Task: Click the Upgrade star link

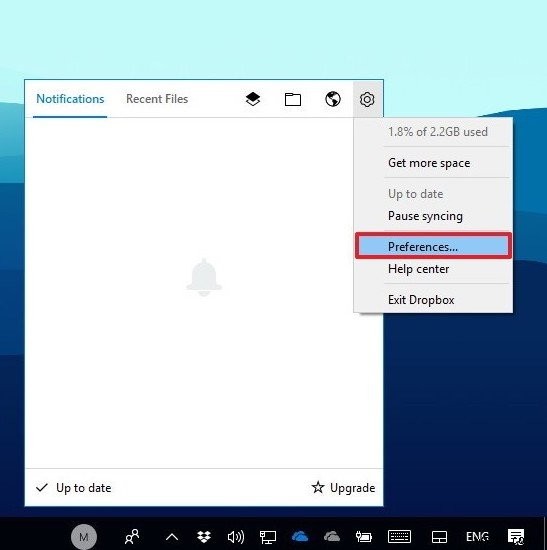Action: coord(343,488)
